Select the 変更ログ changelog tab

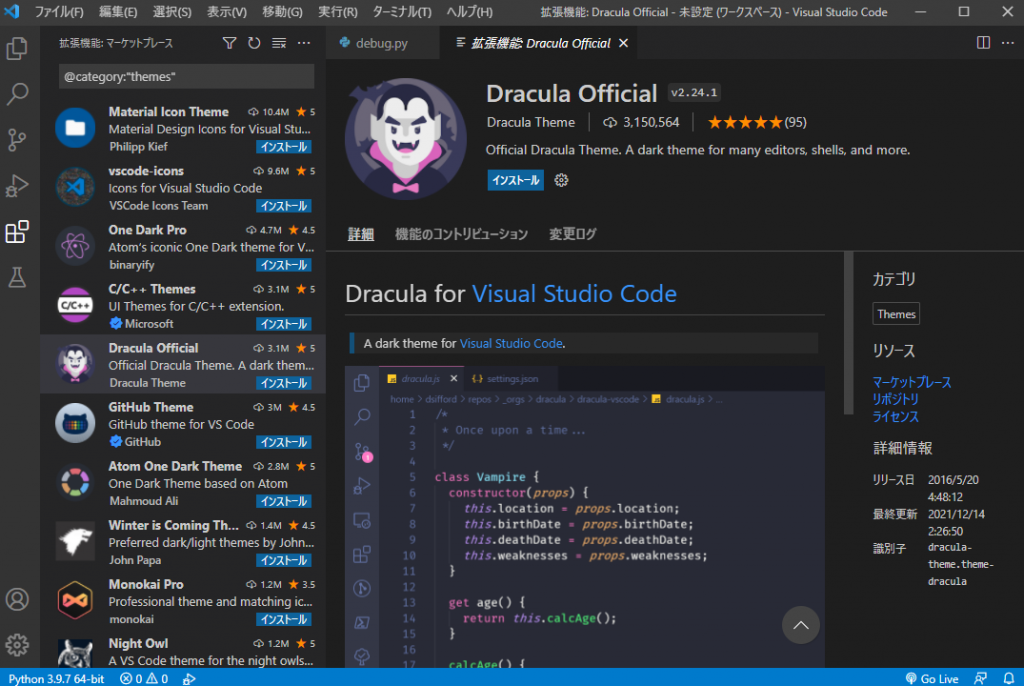tap(572, 234)
